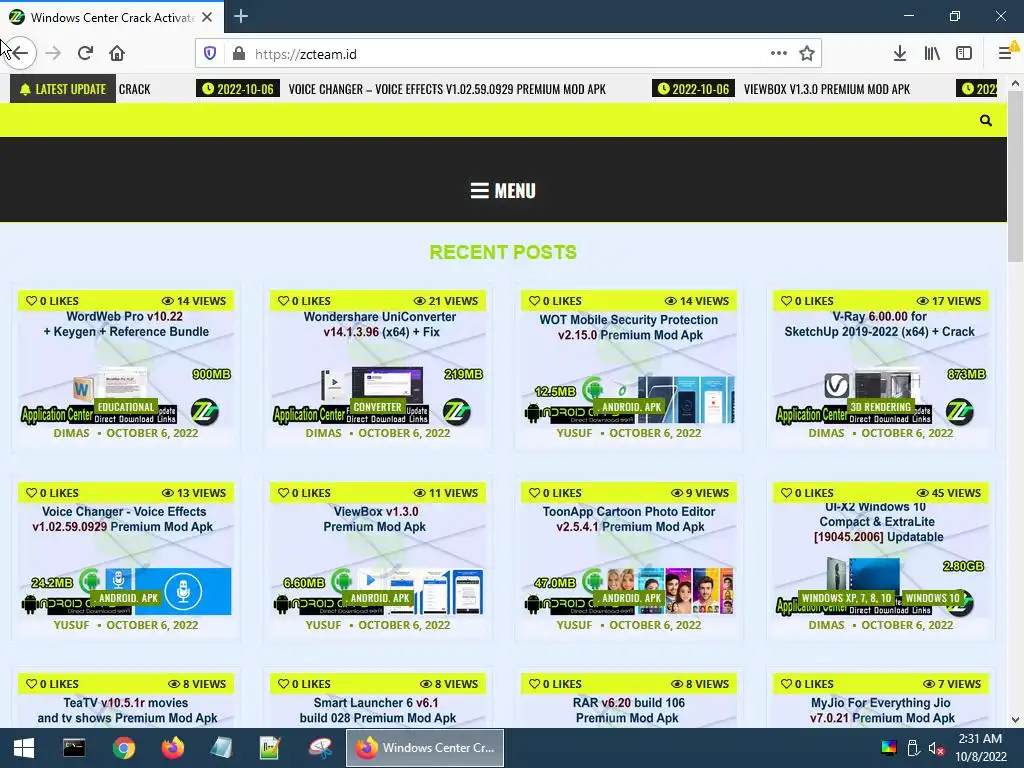
Task: Click the CONVERTER category tag
Action: tap(377, 407)
